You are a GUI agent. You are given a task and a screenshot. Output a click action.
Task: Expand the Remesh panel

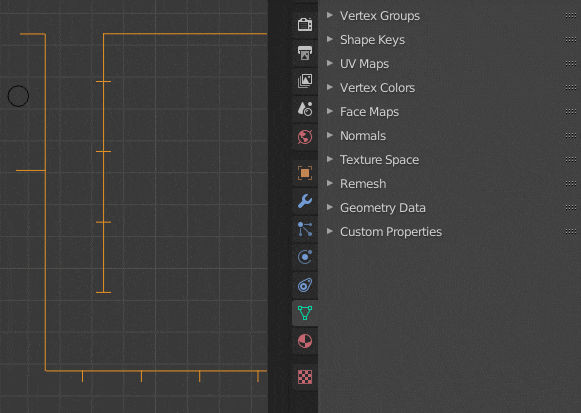click(x=329, y=183)
